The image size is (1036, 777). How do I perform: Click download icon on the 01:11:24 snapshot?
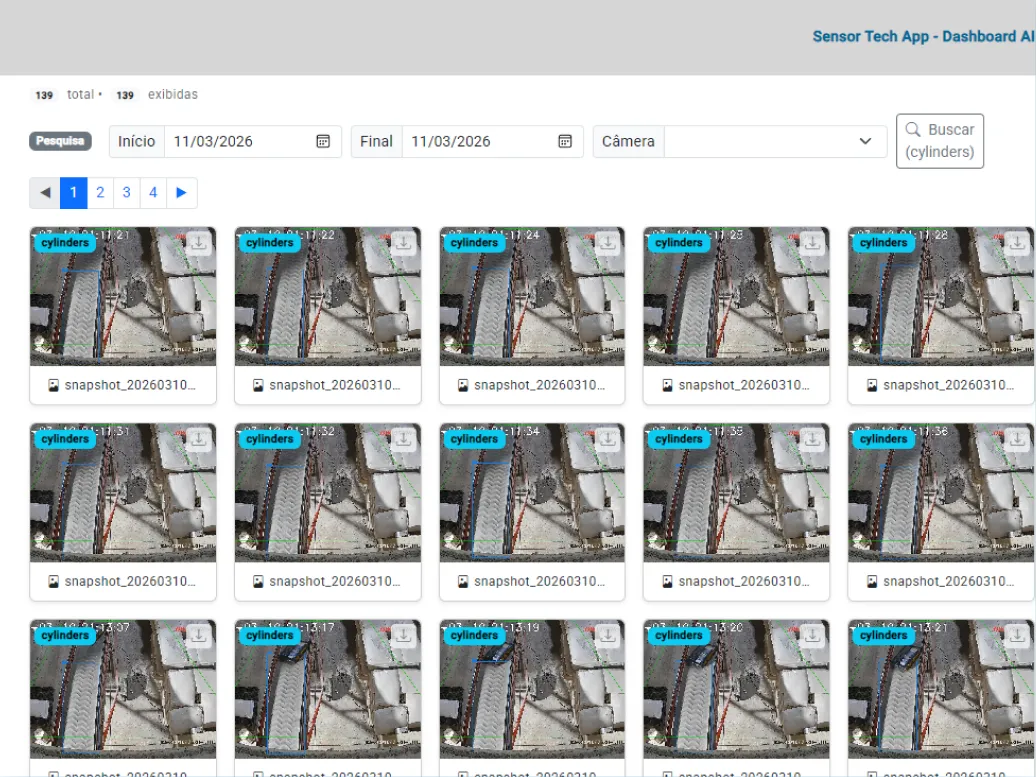(608, 243)
